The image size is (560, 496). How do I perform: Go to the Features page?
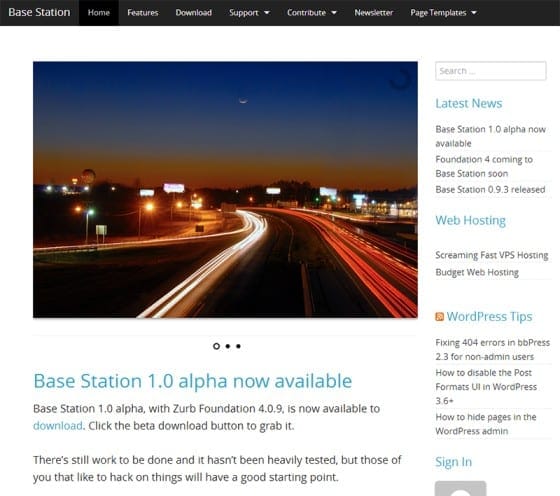[x=142, y=12]
